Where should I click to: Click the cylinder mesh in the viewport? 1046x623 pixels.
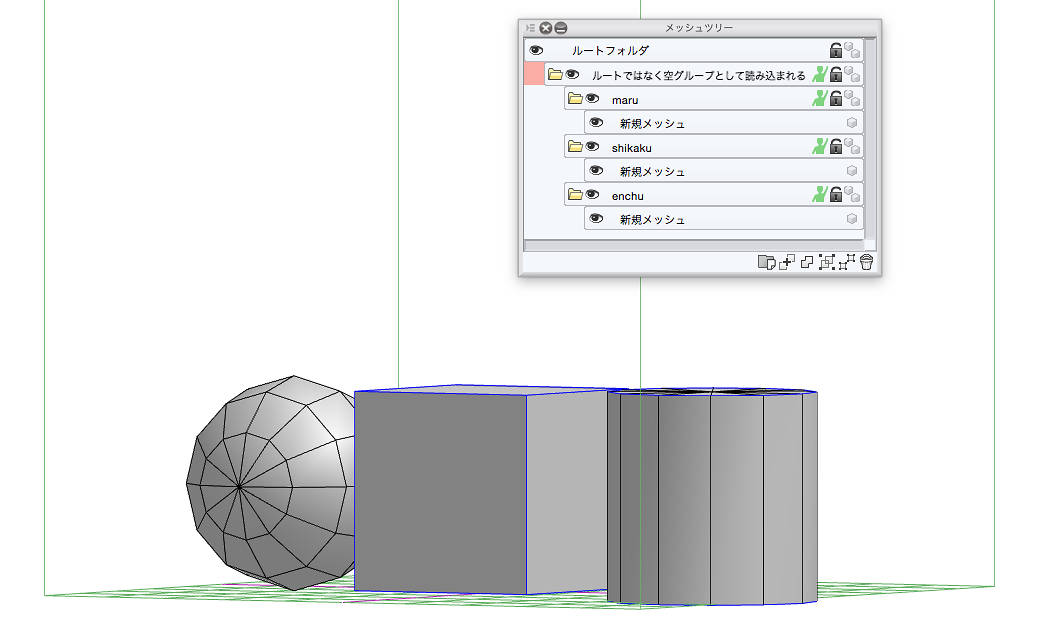tap(712, 497)
